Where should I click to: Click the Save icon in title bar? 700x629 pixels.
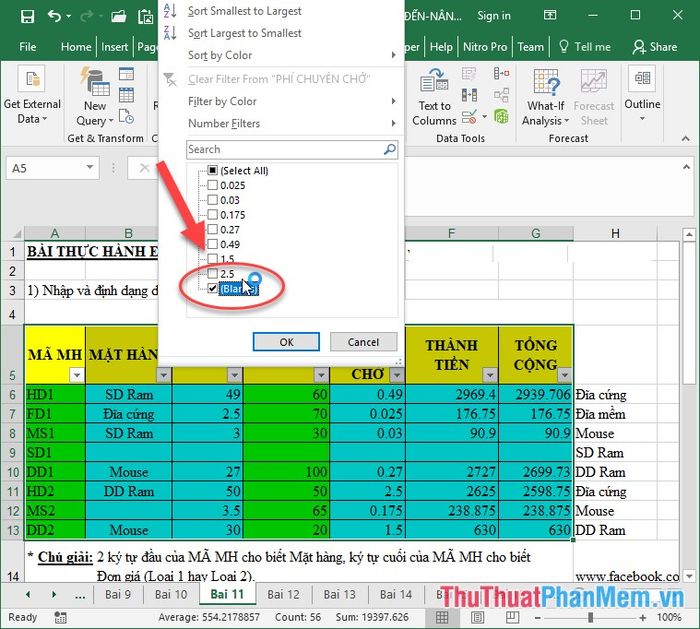coord(27,16)
